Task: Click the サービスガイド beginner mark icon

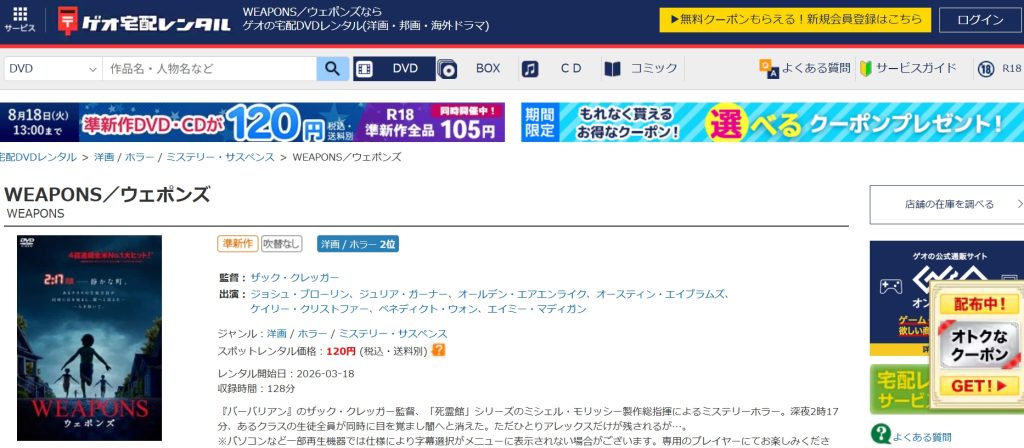Action: pos(866,69)
